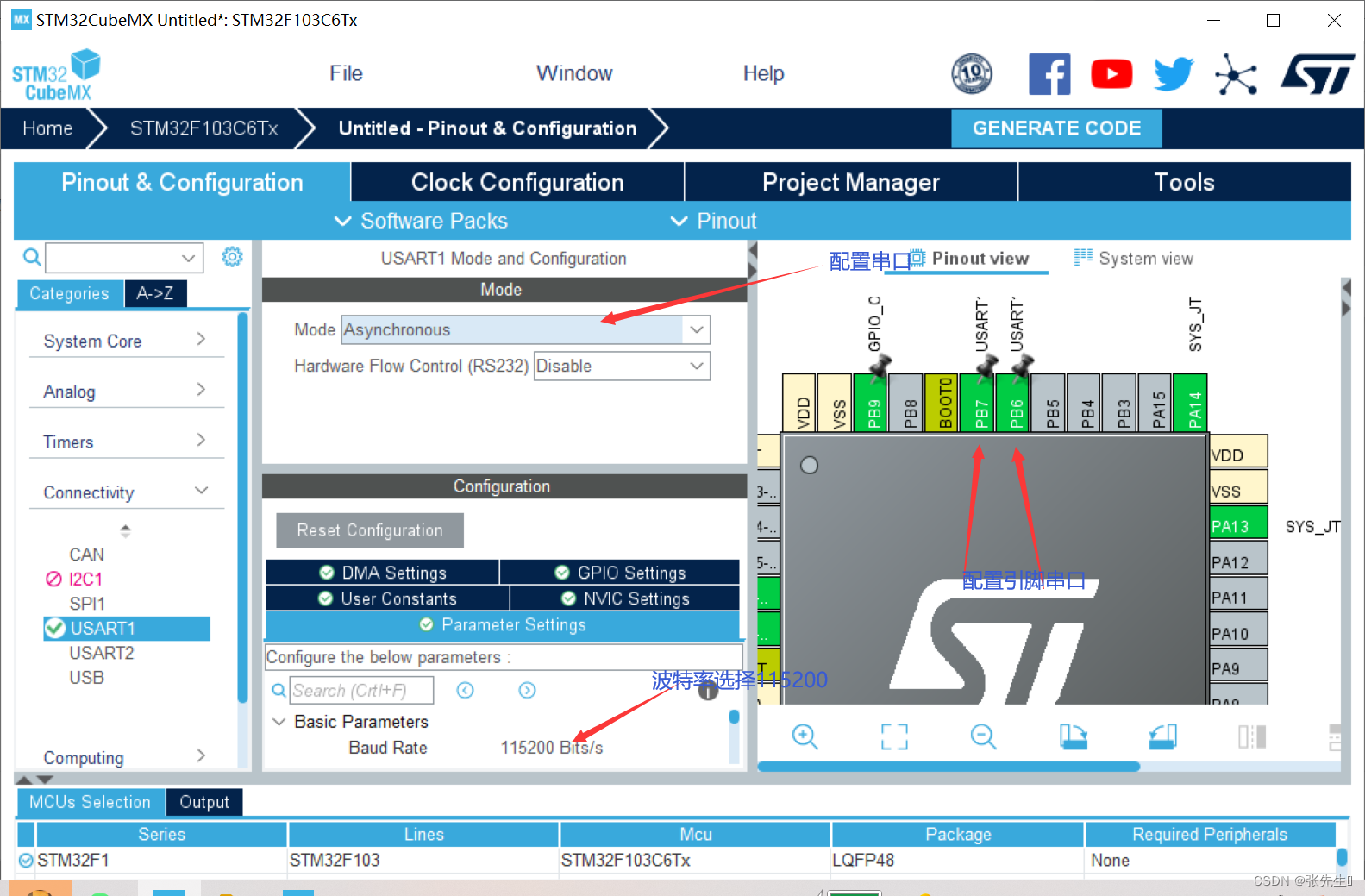This screenshot has height=896, width=1365.
Task: Open the Output tab
Action: click(204, 802)
